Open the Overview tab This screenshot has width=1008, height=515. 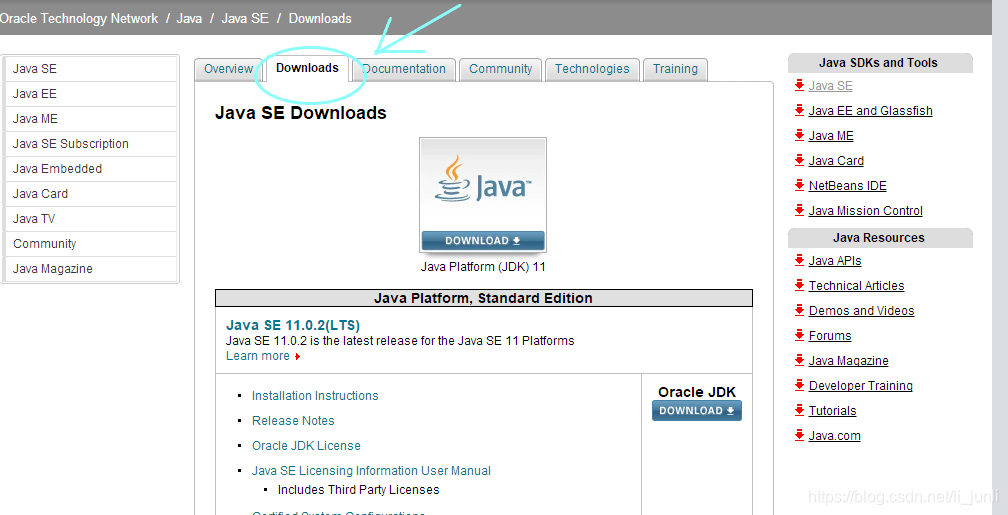click(x=228, y=69)
